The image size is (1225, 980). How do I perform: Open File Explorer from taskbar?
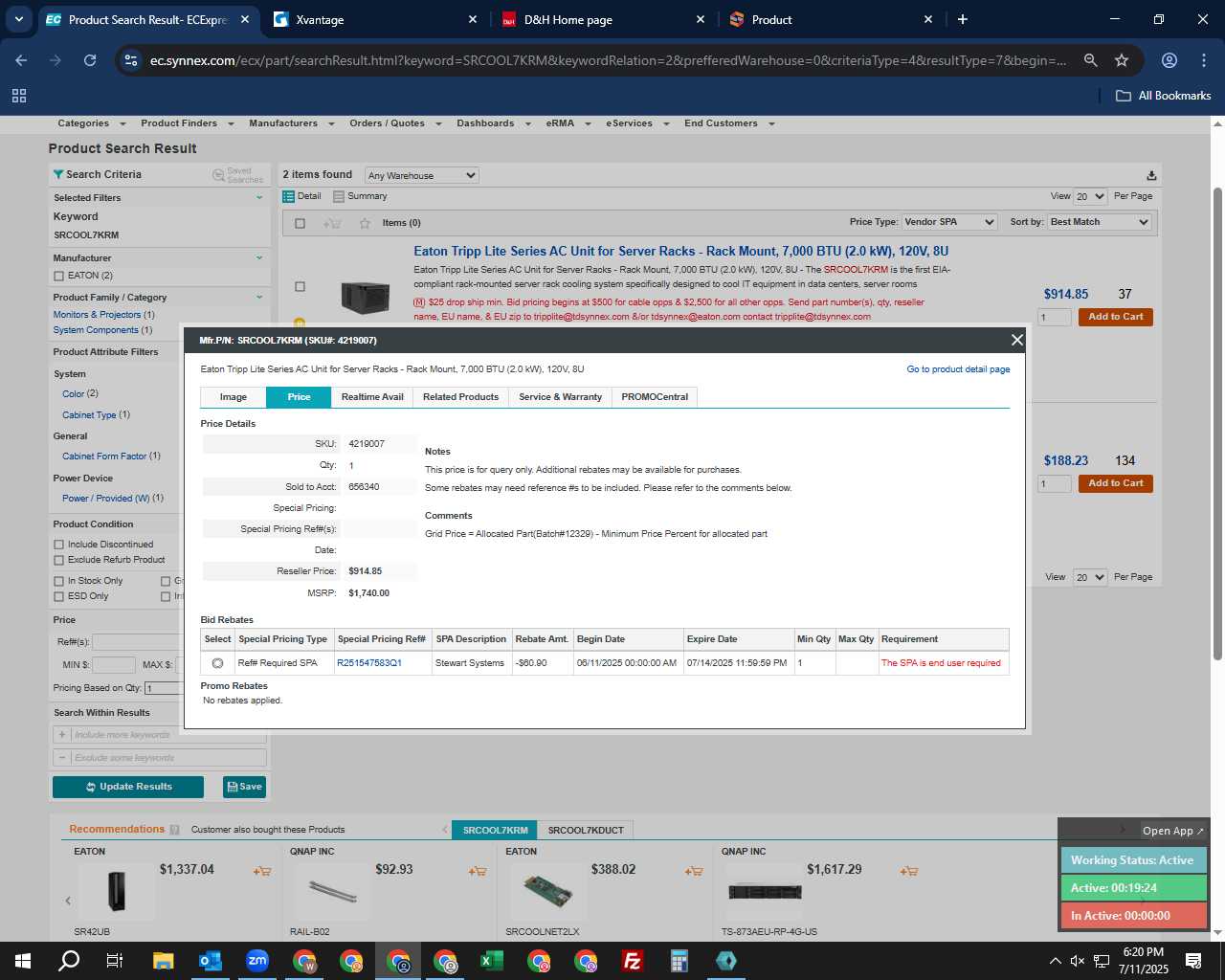163,961
